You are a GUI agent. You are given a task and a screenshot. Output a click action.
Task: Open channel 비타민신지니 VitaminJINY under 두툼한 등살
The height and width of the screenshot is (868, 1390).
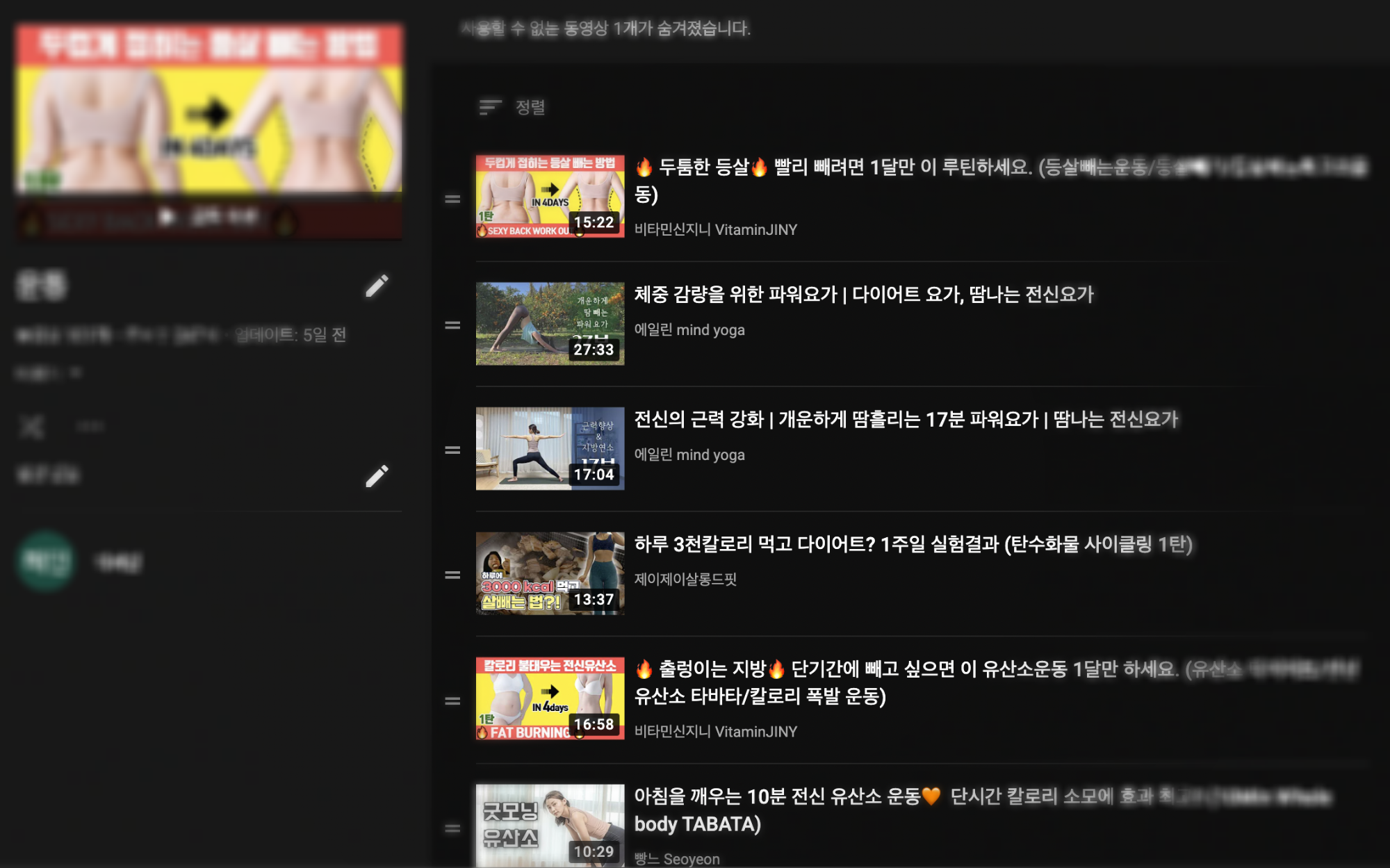coord(716,229)
